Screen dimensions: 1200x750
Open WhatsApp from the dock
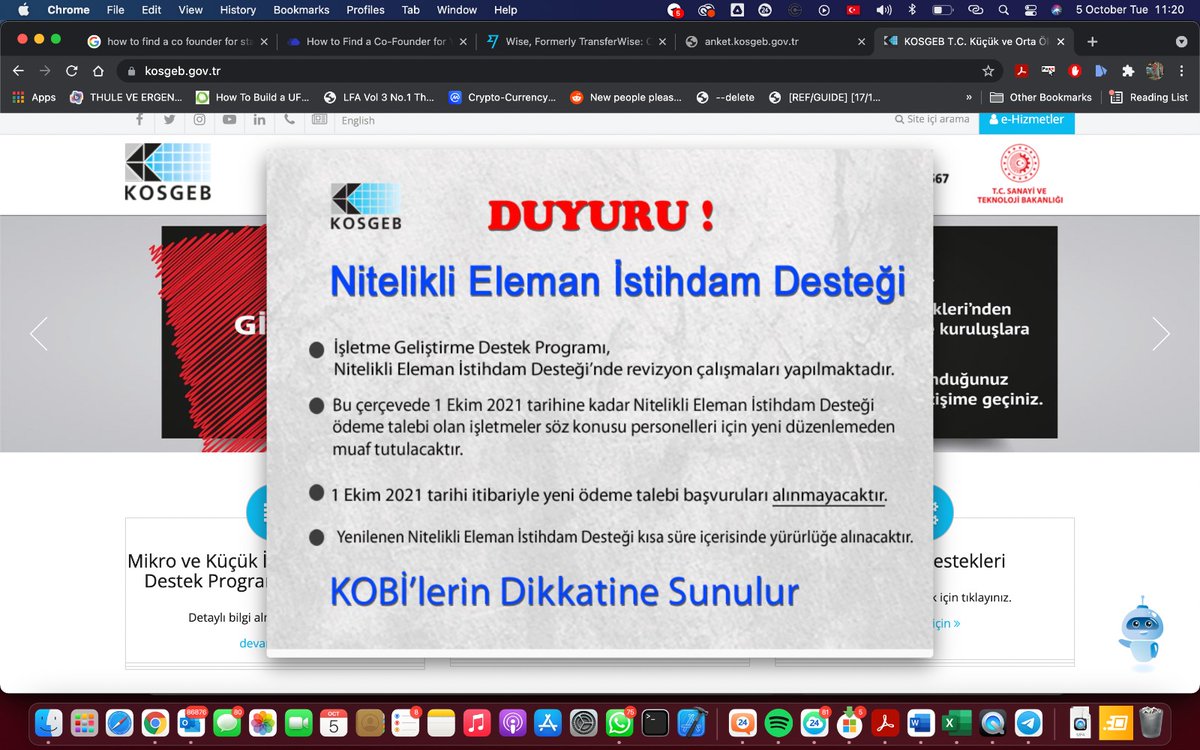tap(620, 722)
